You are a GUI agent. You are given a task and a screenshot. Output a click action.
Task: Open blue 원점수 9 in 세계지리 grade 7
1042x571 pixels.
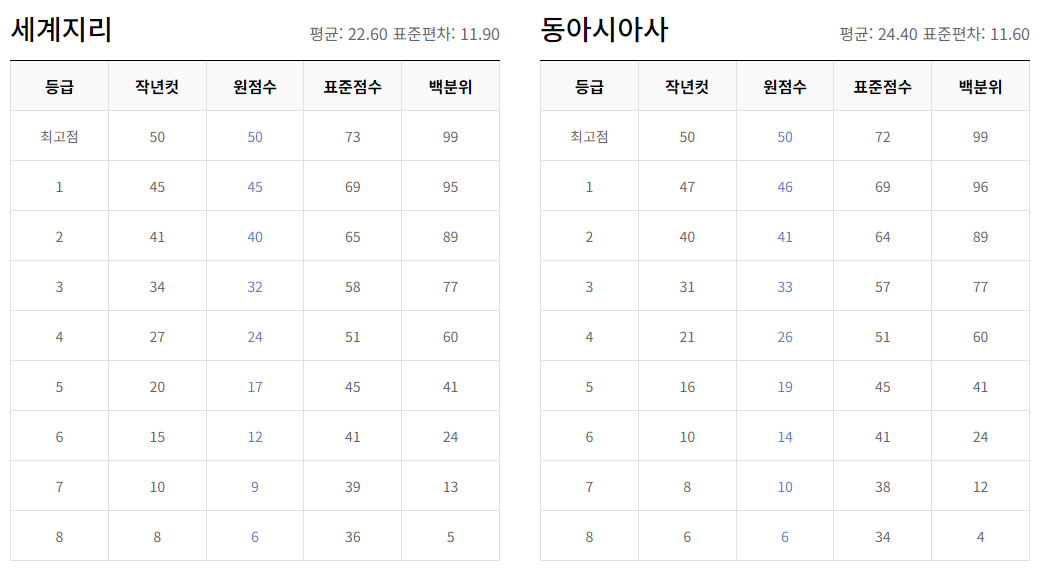(x=255, y=487)
